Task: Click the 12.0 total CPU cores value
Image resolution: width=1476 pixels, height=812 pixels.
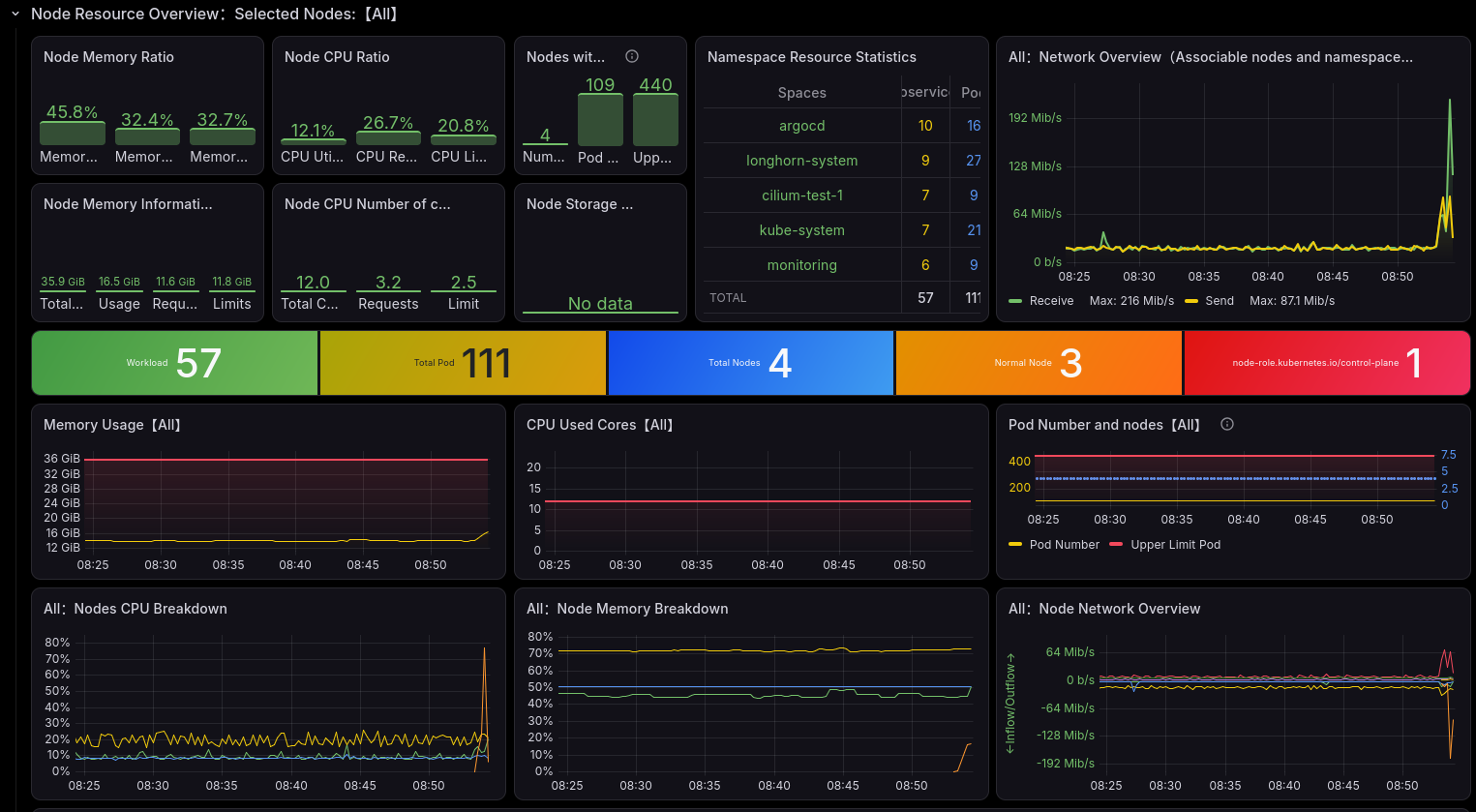Action: tap(313, 283)
